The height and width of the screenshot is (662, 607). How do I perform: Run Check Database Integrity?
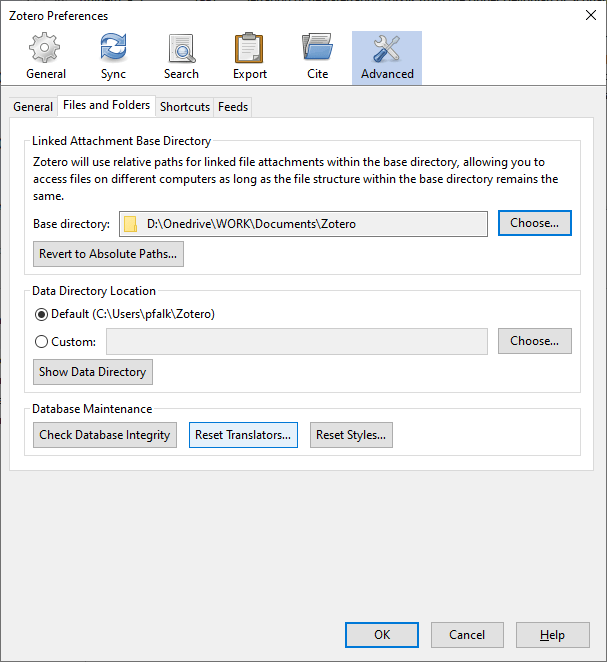105,435
